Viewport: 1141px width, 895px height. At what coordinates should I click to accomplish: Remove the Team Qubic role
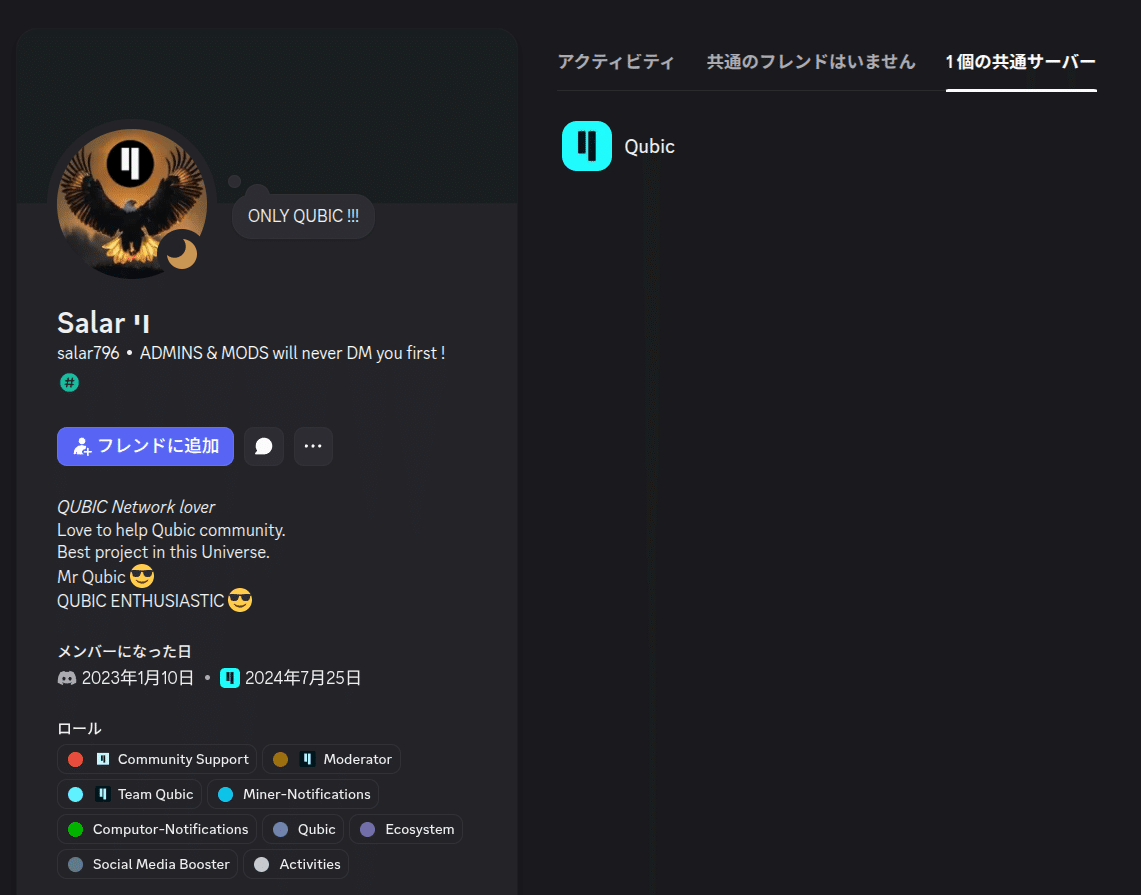point(129,794)
